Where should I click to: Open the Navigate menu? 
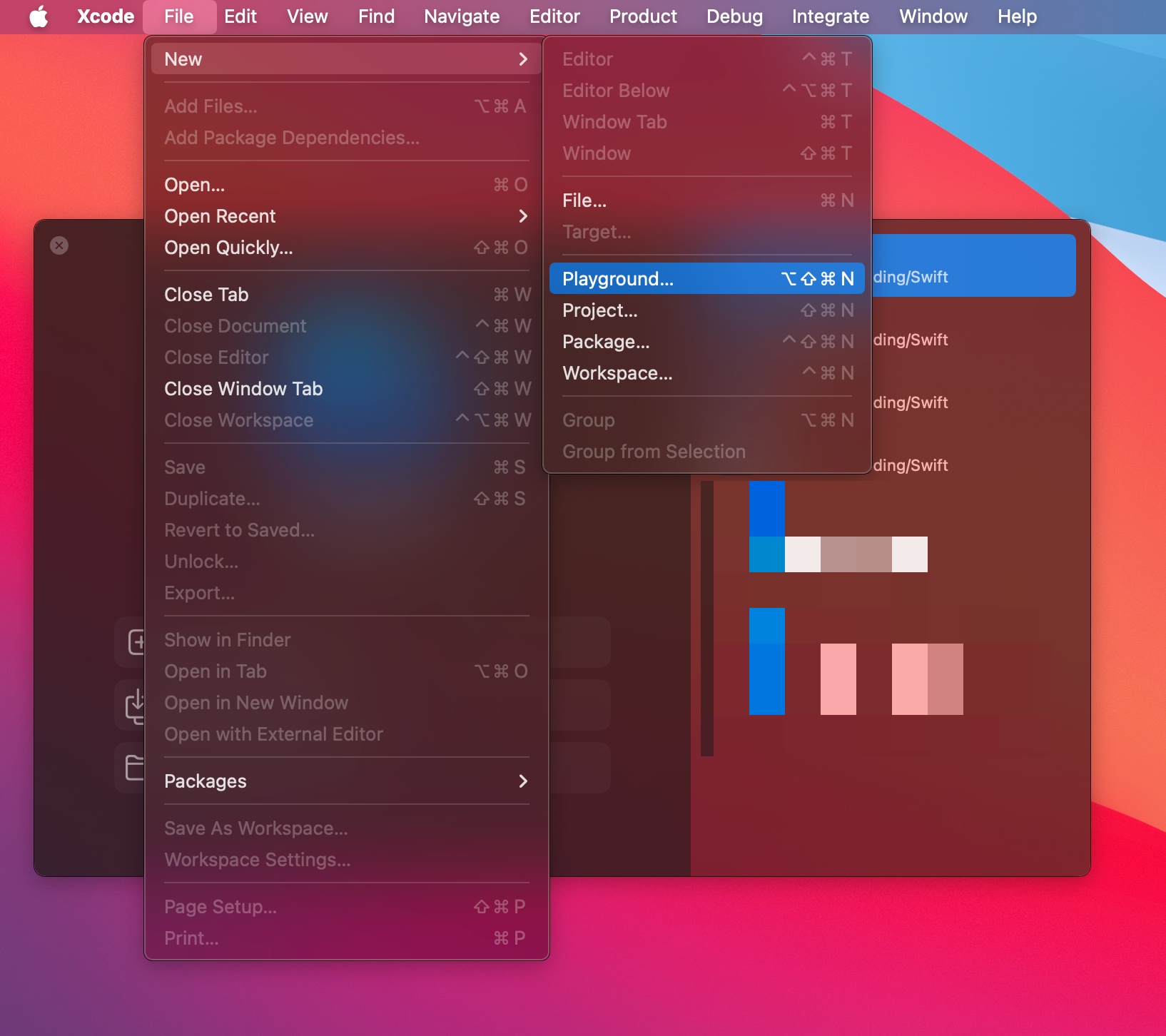pyautogui.click(x=462, y=16)
